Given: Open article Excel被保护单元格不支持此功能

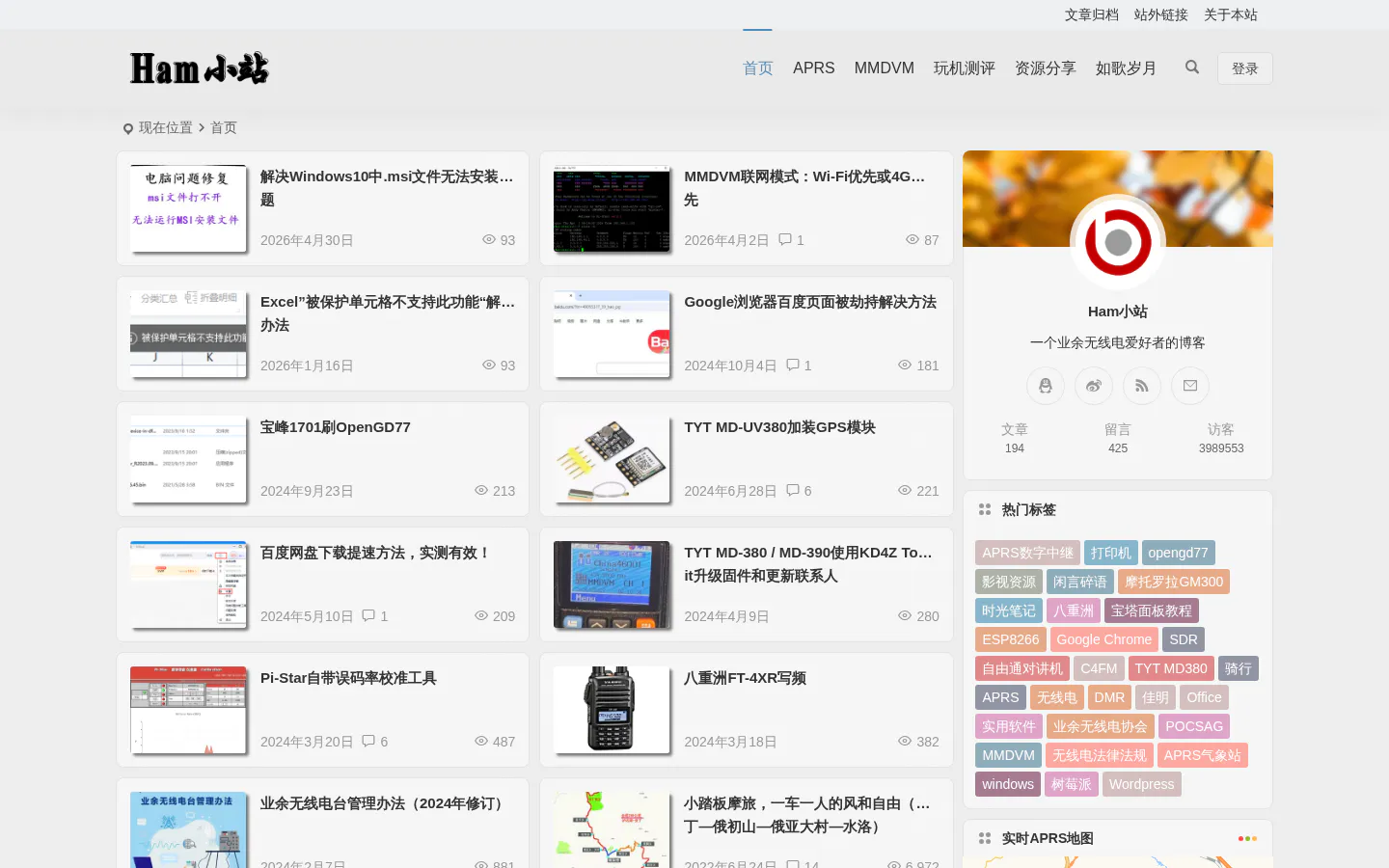Looking at the screenshot, I should tap(388, 313).
